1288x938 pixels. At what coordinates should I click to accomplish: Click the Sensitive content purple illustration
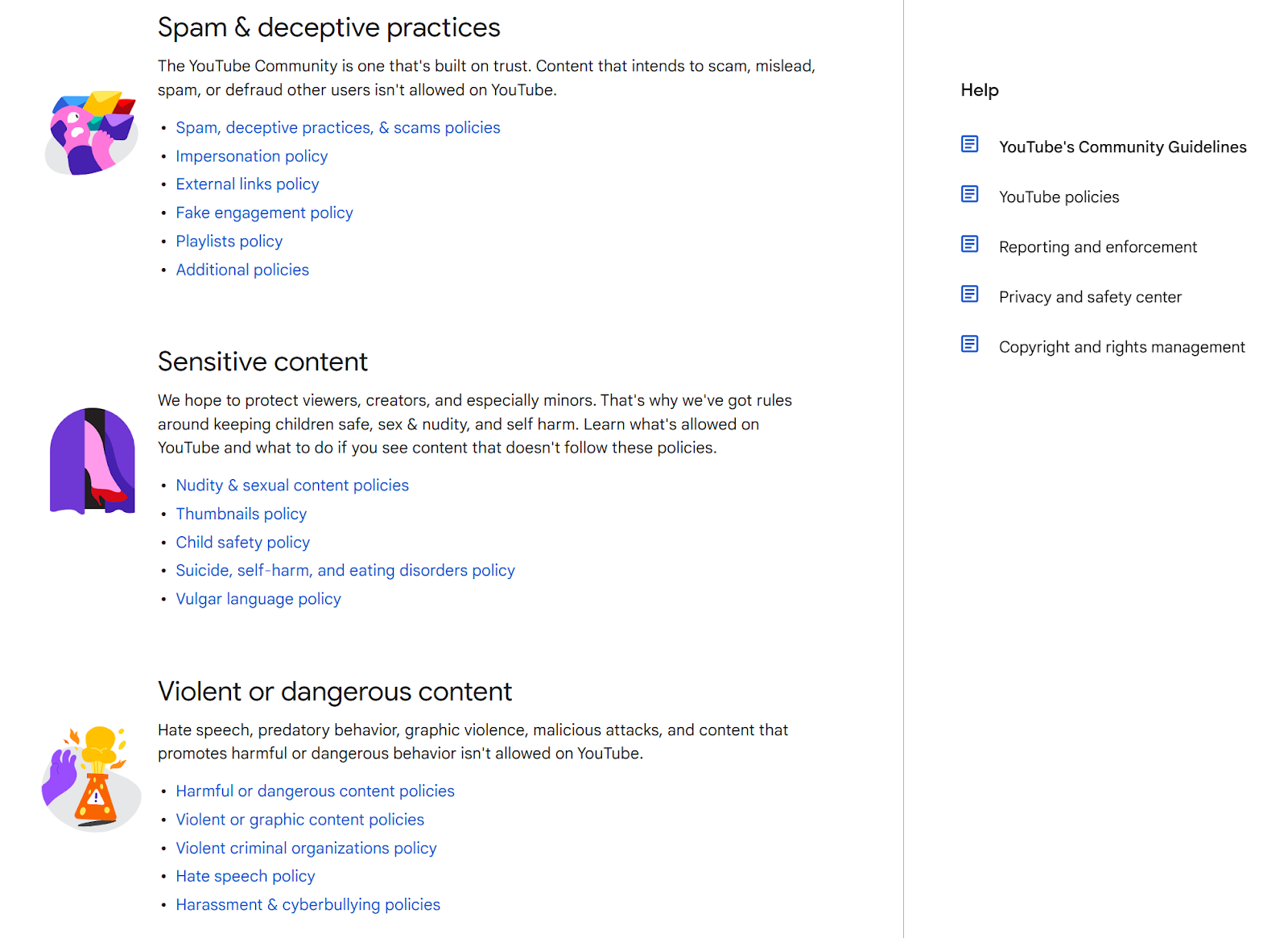click(x=92, y=459)
